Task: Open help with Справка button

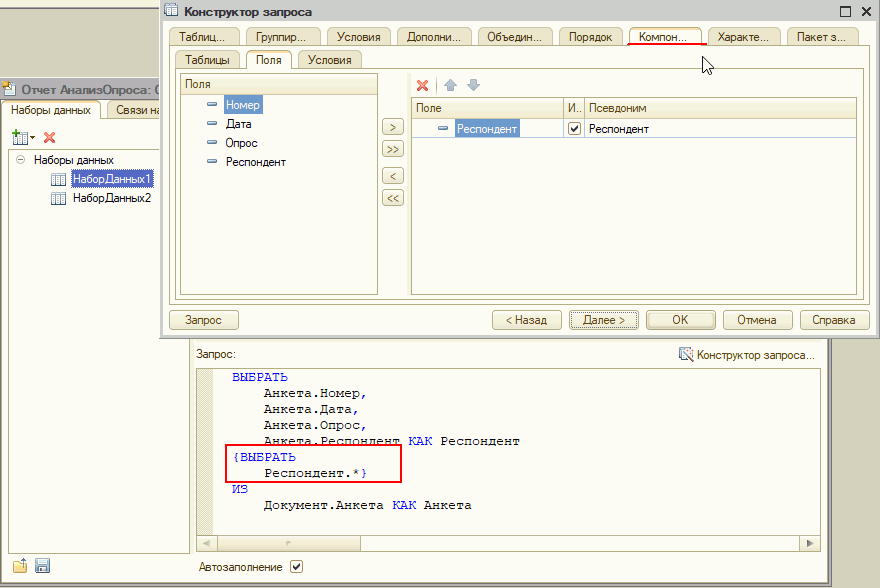Action: pyautogui.click(x=834, y=320)
